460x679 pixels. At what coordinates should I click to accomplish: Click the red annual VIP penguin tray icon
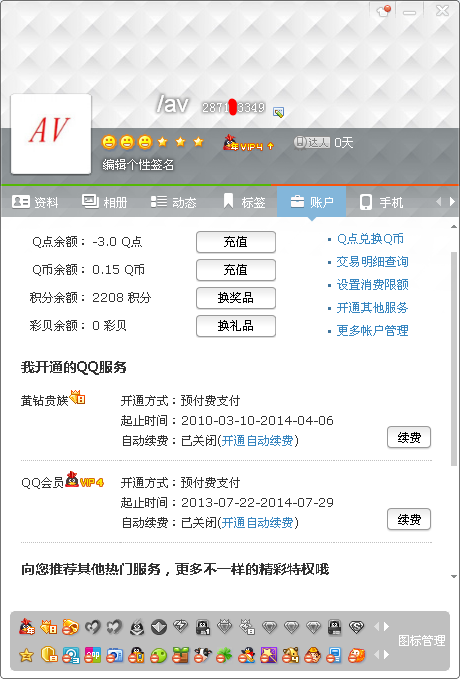pyautogui.click(x=26, y=627)
